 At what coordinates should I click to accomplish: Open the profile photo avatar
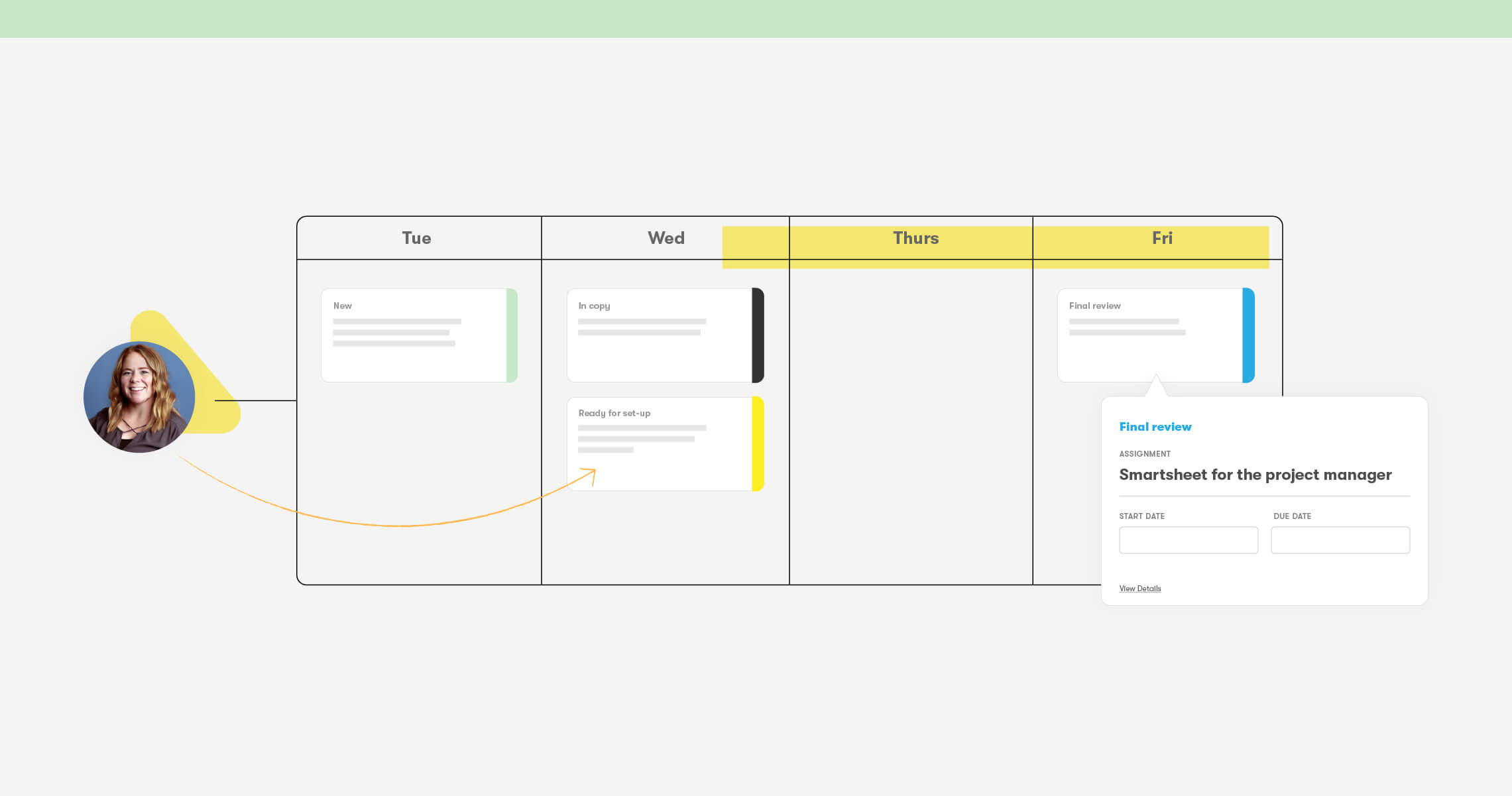[x=139, y=396]
